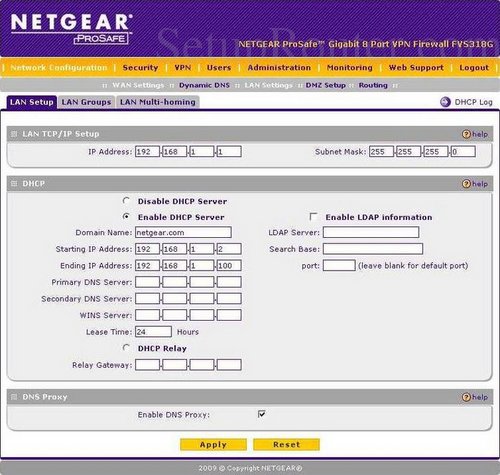Open the Monitoring menu
The height and width of the screenshot is (475, 500).
pyautogui.click(x=350, y=68)
